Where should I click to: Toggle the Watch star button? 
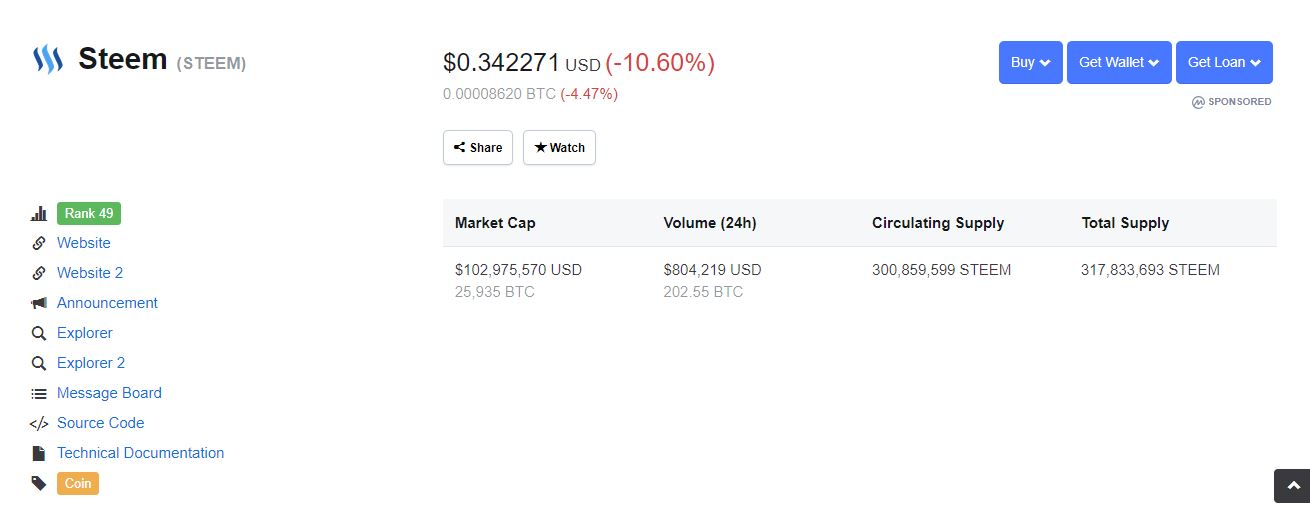click(x=559, y=147)
